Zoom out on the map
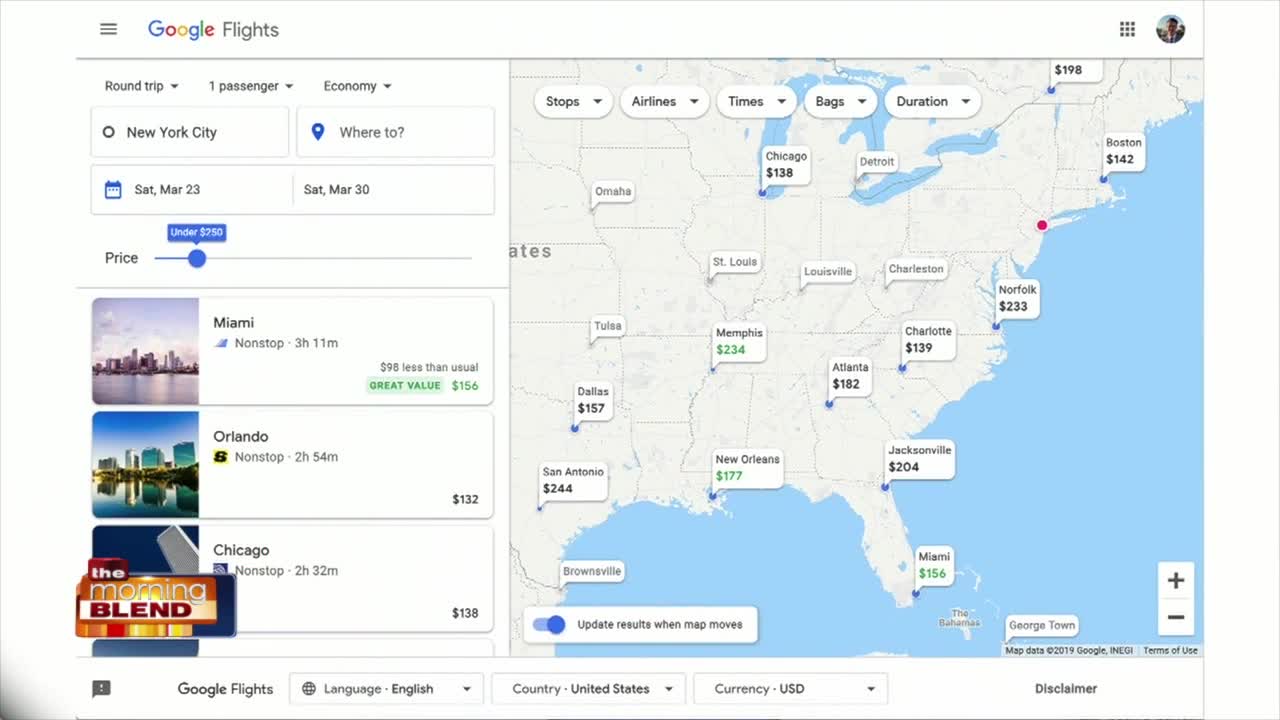The image size is (1280, 720). tap(1176, 617)
